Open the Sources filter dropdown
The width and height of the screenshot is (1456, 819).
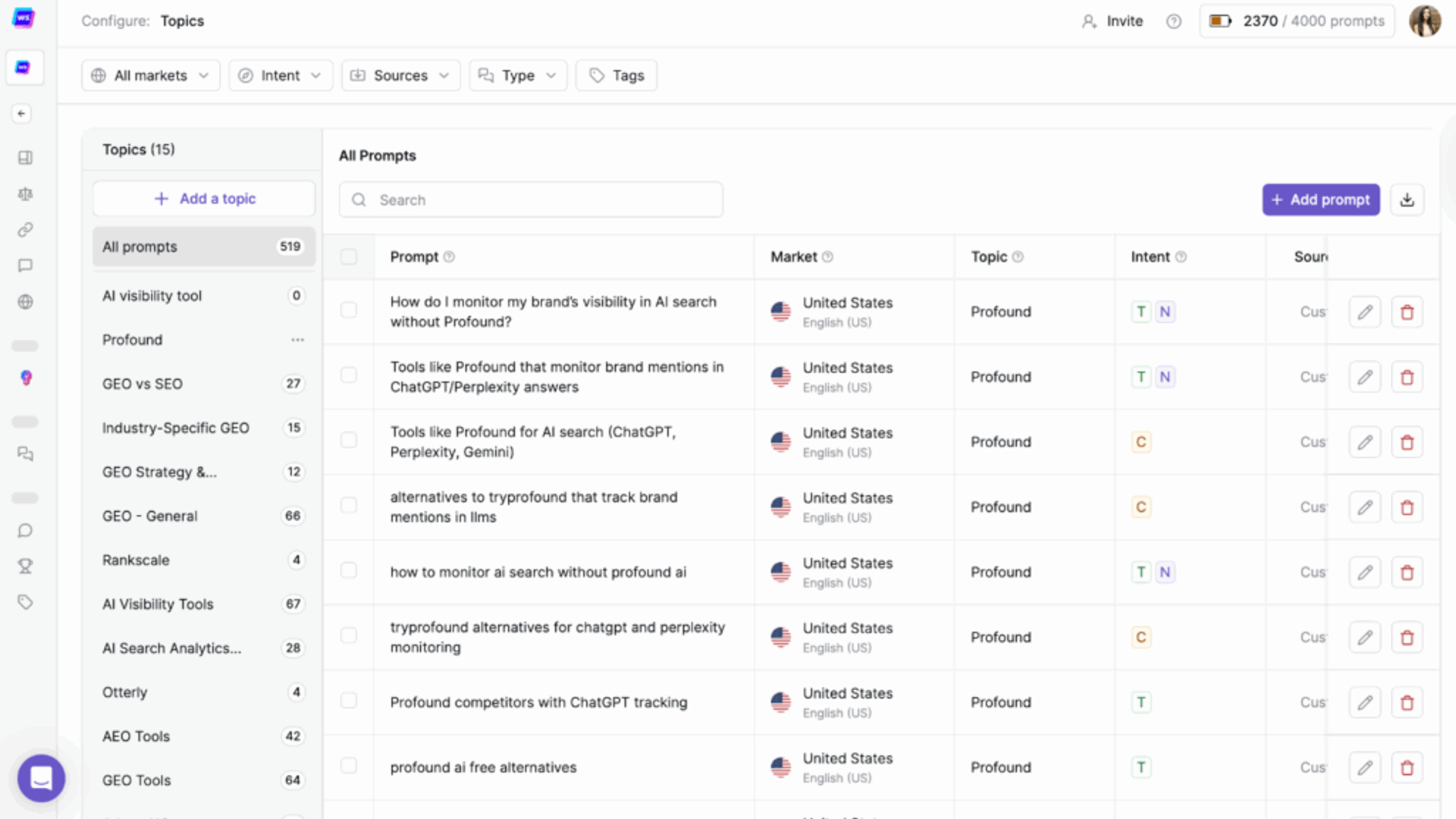[x=400, y=75]
